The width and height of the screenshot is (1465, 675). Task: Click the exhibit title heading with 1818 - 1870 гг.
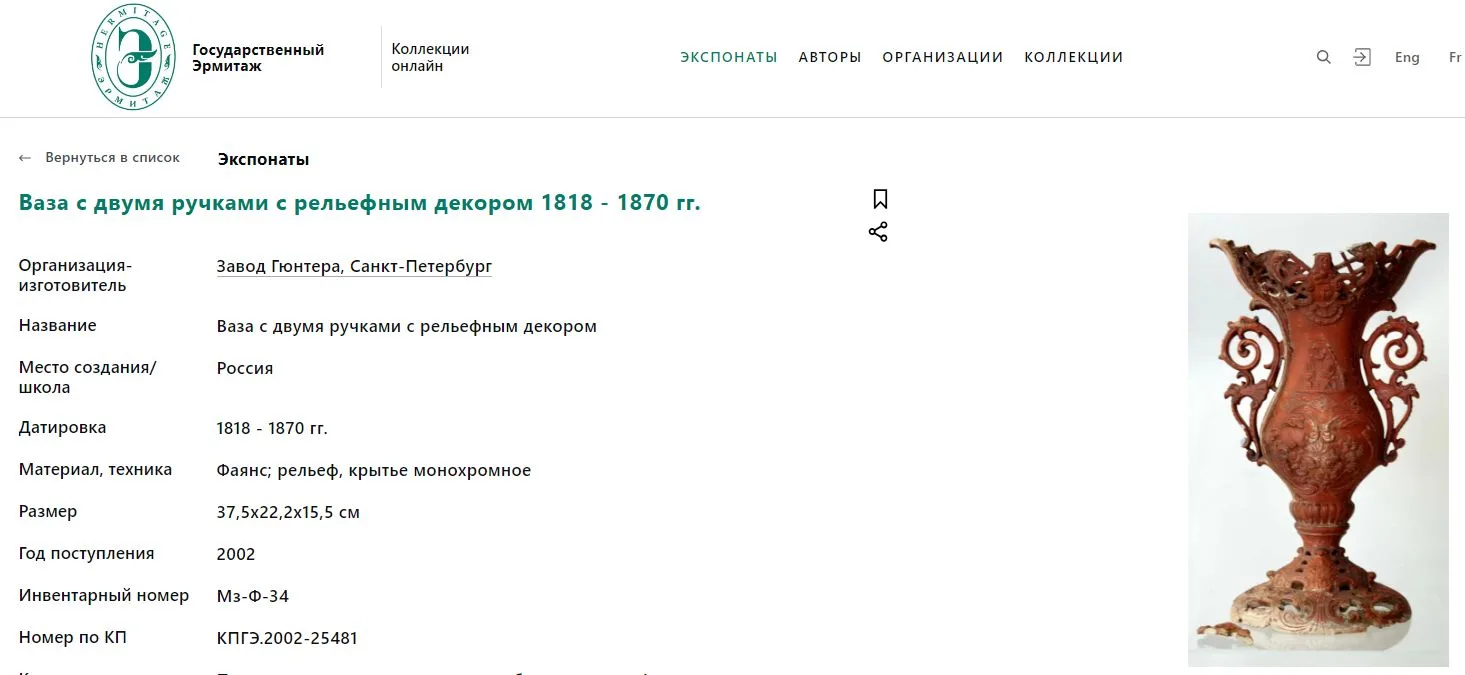[360, 203]
